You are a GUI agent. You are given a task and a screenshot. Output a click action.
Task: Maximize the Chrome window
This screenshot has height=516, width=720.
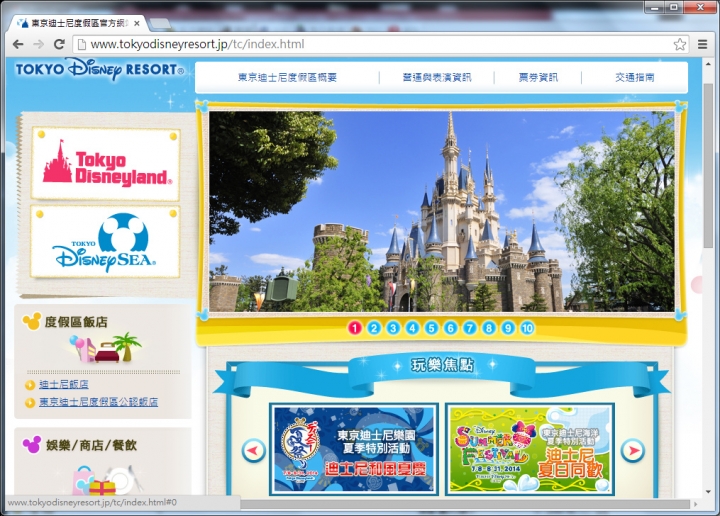pyautogui.click(x=674, y=7)
